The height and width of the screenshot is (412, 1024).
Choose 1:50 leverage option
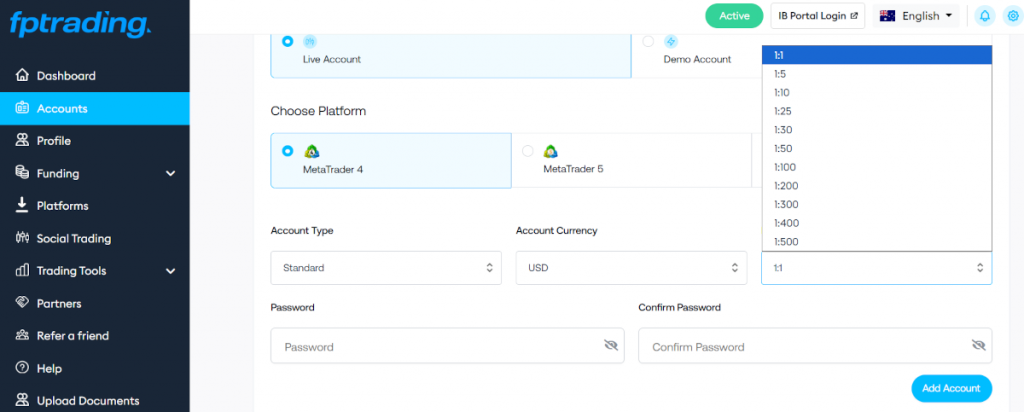tap(876, 148)
